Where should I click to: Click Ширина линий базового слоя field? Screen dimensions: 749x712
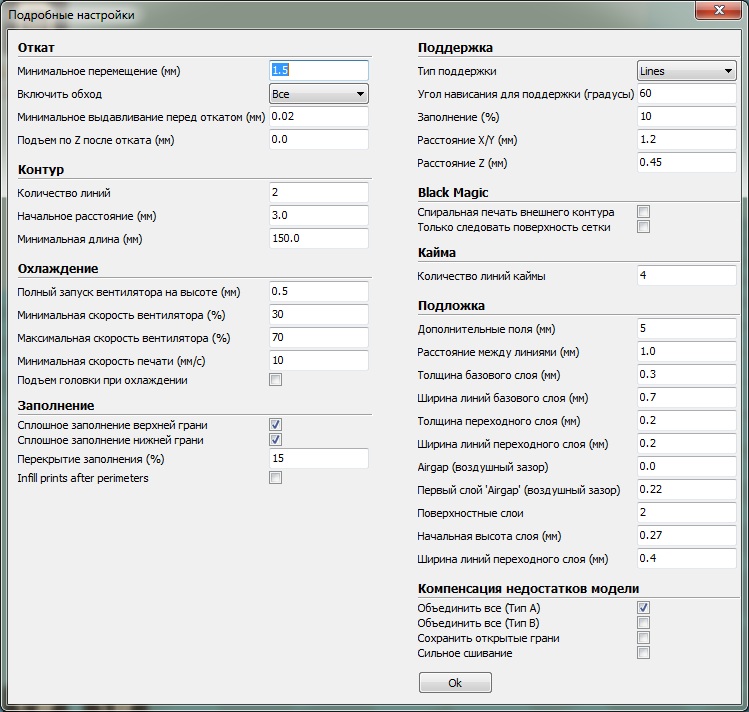tap(686, 397)
